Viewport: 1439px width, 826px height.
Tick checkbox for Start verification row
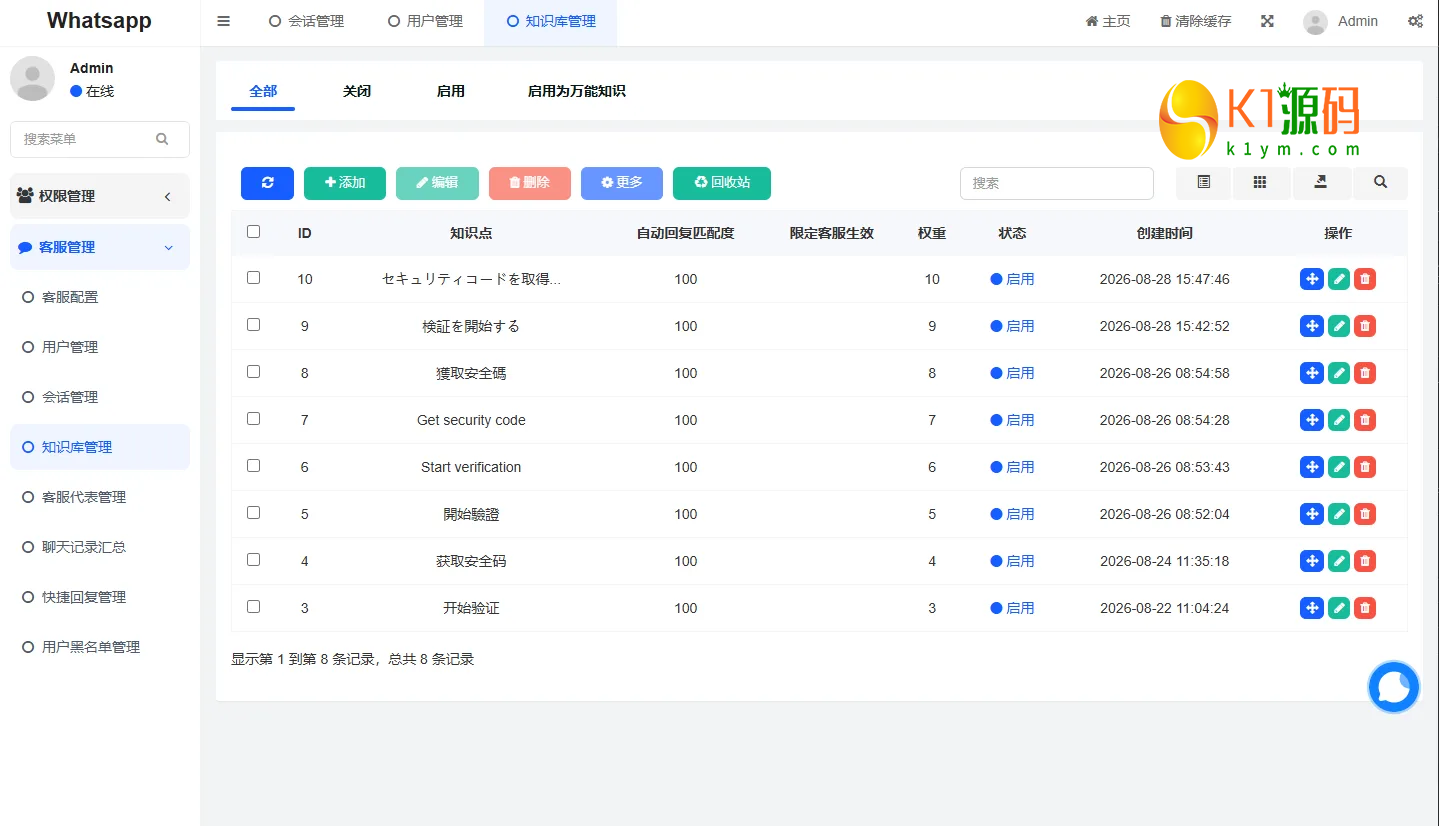[253, 465]
